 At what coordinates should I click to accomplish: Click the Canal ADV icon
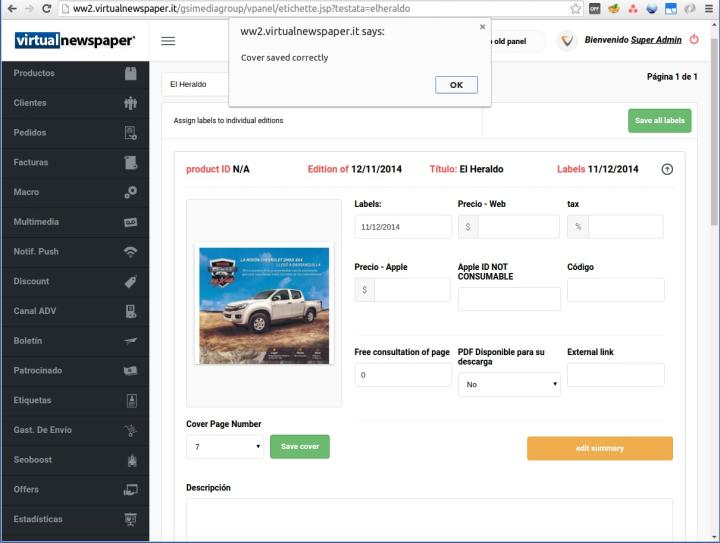[131, 311]
